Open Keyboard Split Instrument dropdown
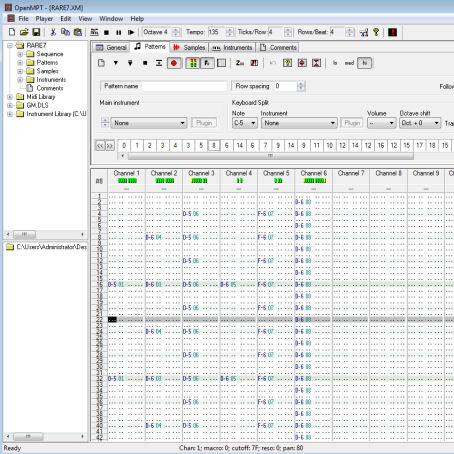This screenshot has width=454, height=454. coord(299,123)
